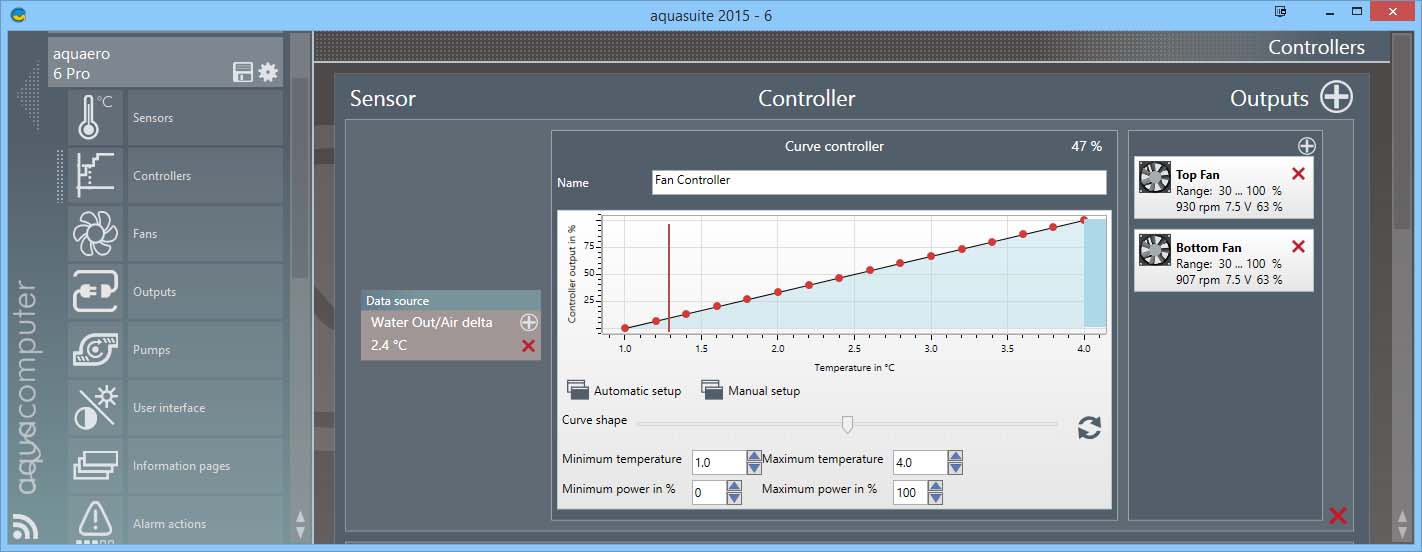Decrease Maximum power with down arrow
Viewport: 1422px width, 552px height.
tap(935, 498)
